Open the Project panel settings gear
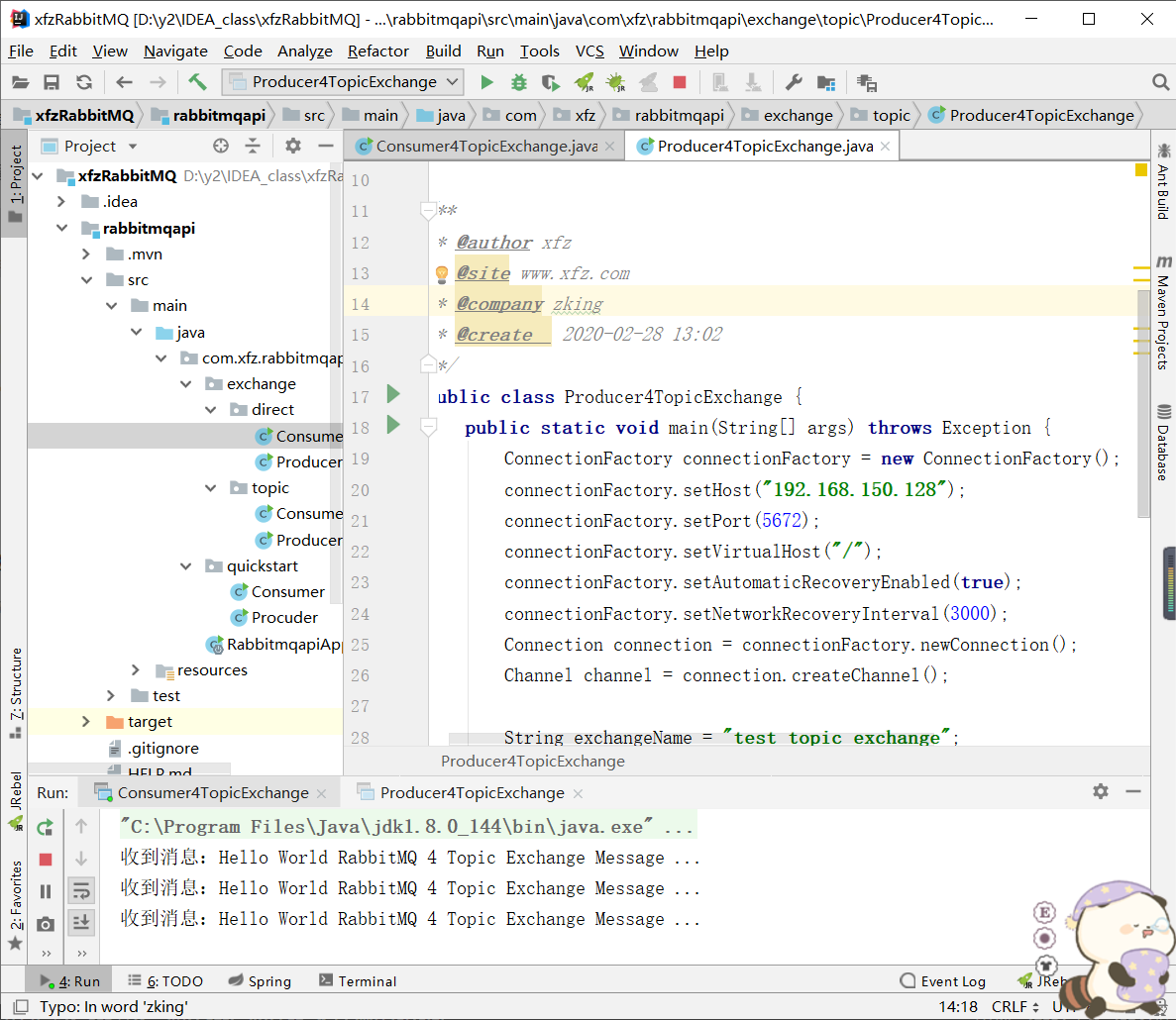 [x=293, y=146]
